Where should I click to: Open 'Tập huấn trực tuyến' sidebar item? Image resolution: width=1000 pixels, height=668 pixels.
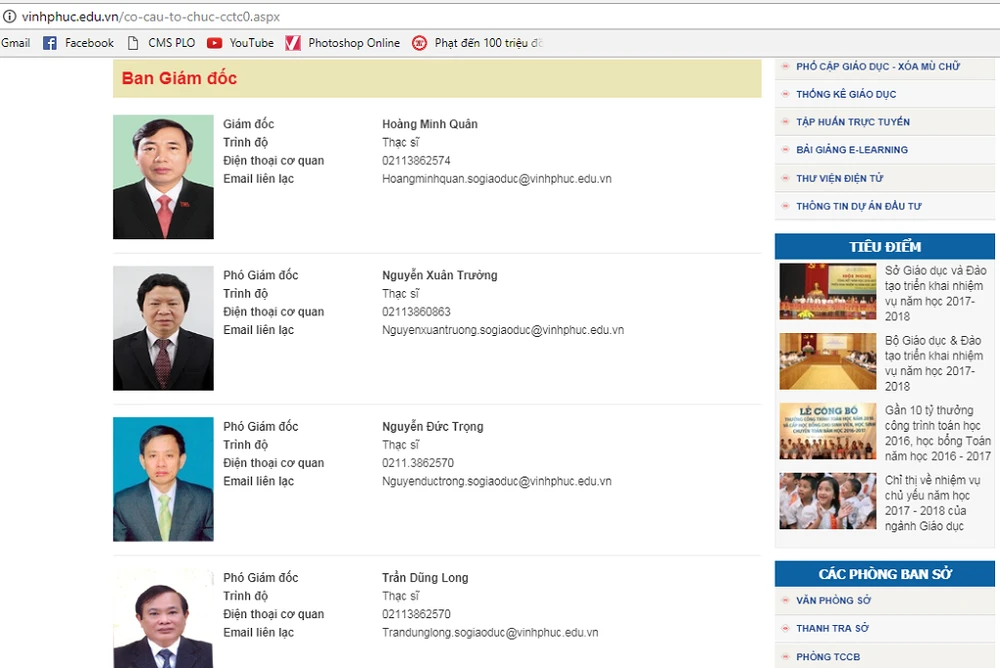click(x=852, y=122)
